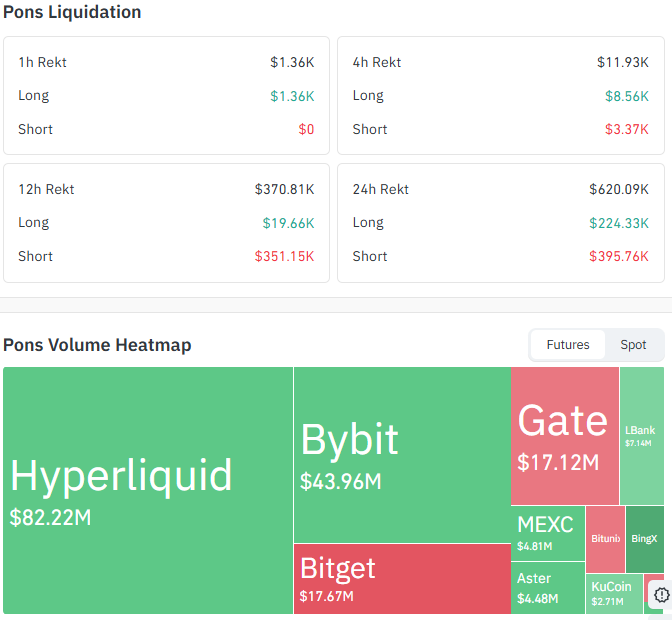Select the Bybit heatmap tile
This screenshot has width=672, height=620.
[402, 455]
